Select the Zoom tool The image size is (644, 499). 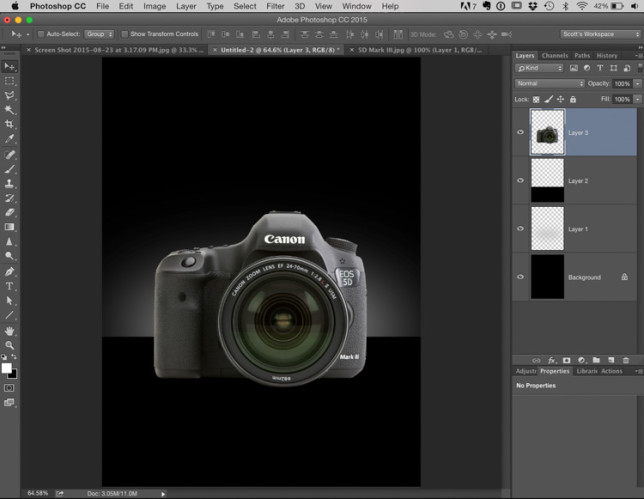tap(9, 345)
